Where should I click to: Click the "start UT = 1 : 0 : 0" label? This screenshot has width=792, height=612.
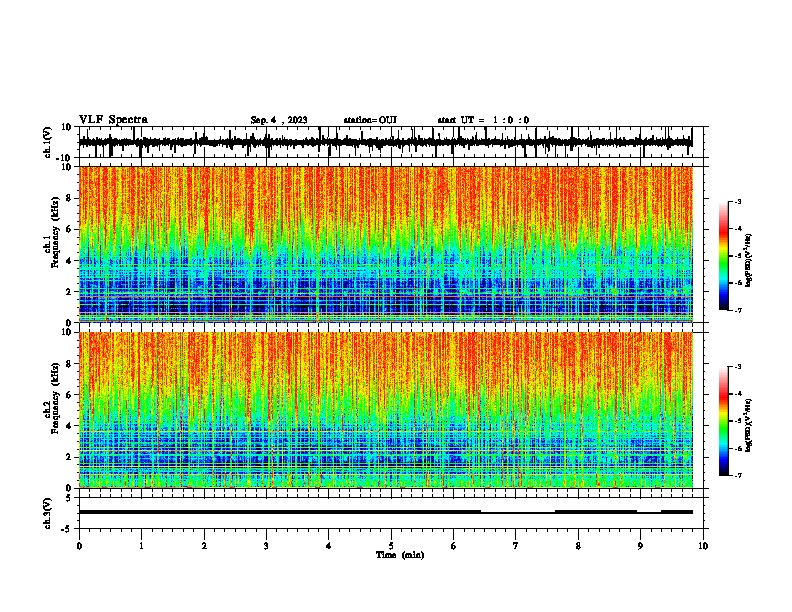pyautogui.click(x=483, y=120)
